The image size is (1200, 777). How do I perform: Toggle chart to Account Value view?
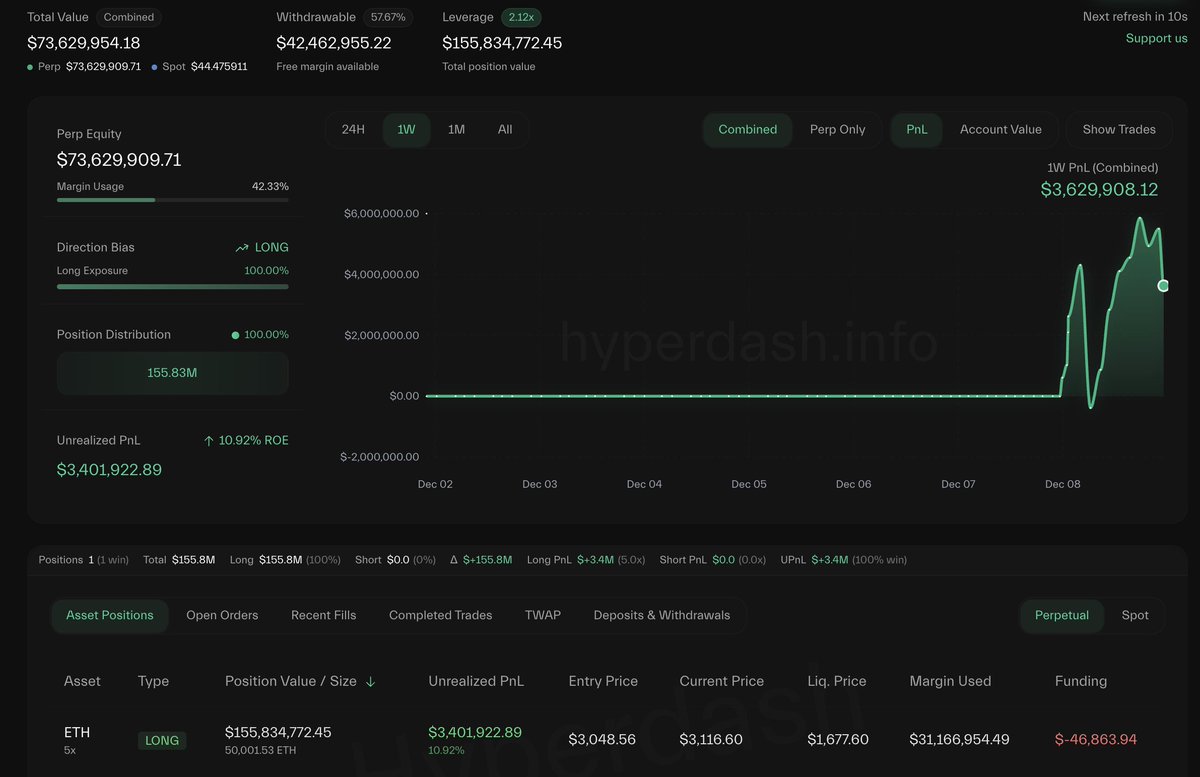[1000, 130]
